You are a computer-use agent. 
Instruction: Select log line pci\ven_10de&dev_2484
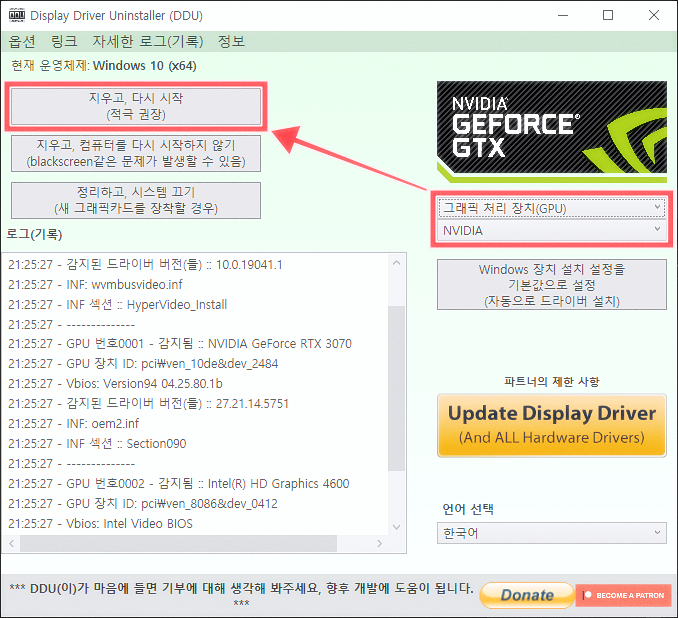tap(143, 364)
